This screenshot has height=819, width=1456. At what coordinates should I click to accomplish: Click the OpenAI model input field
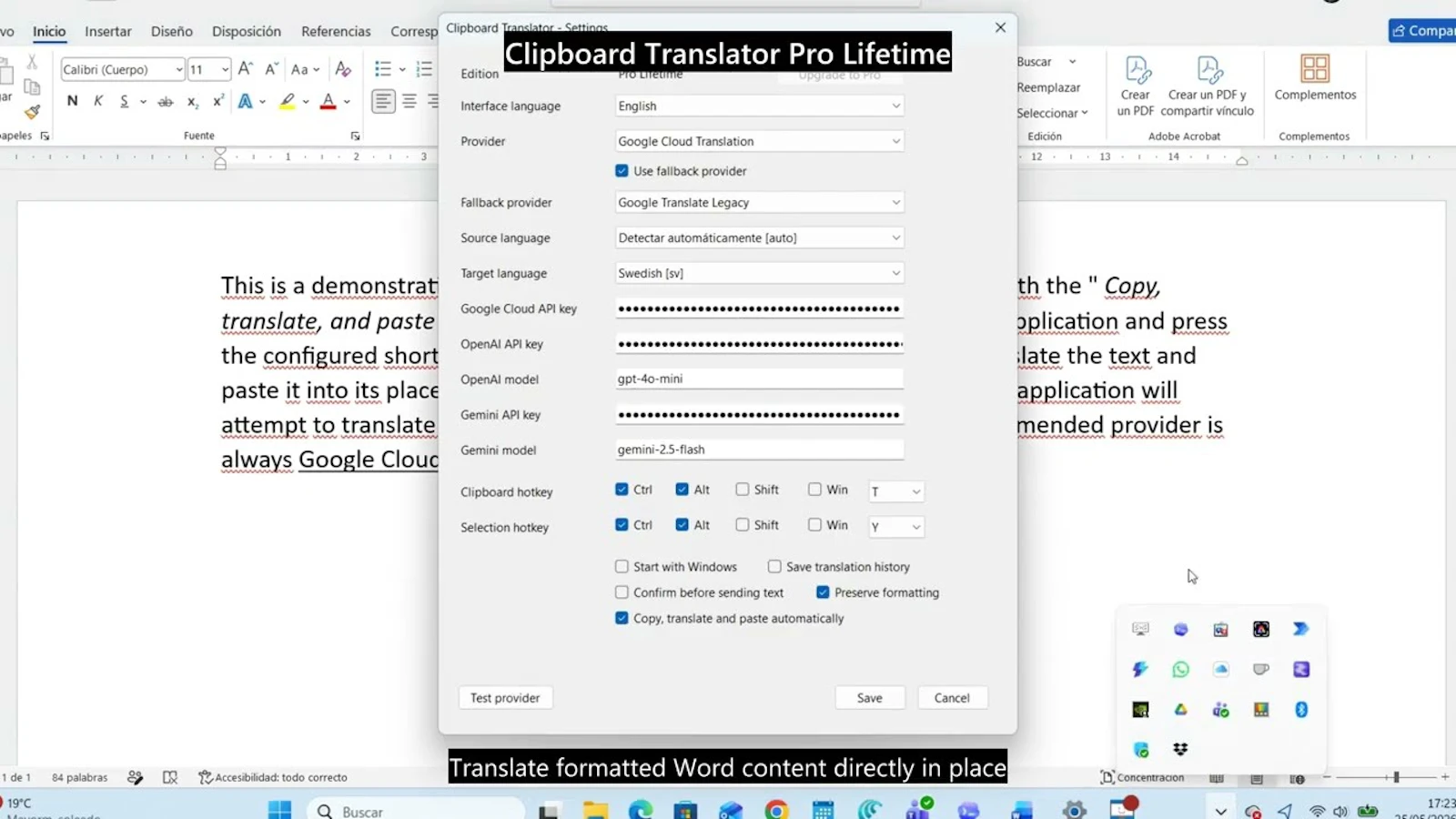pos(759,379)
